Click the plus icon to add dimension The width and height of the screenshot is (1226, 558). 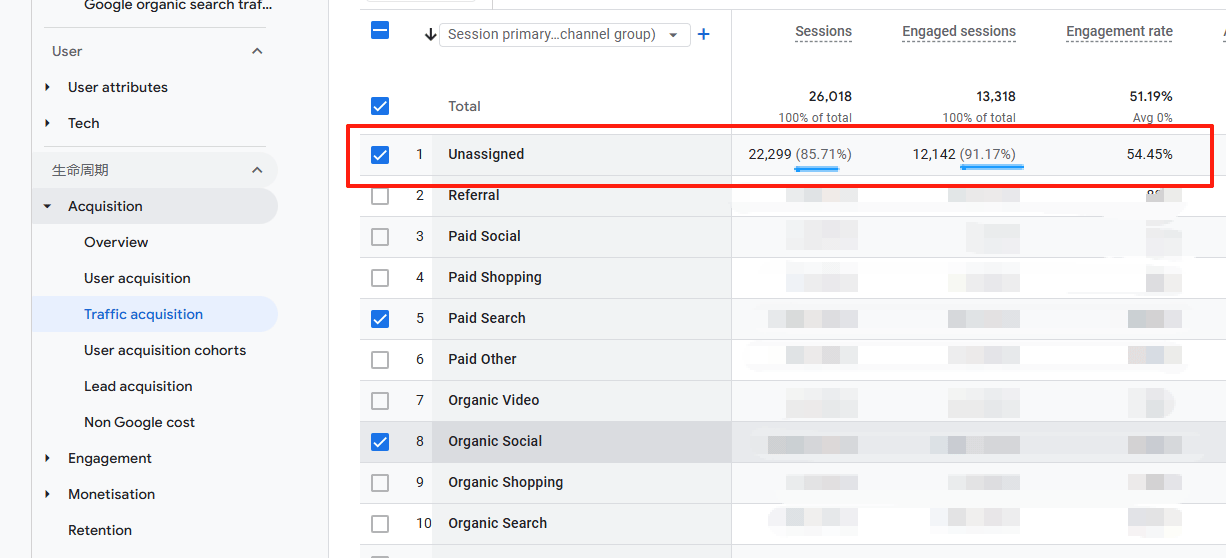coord(703,34)
